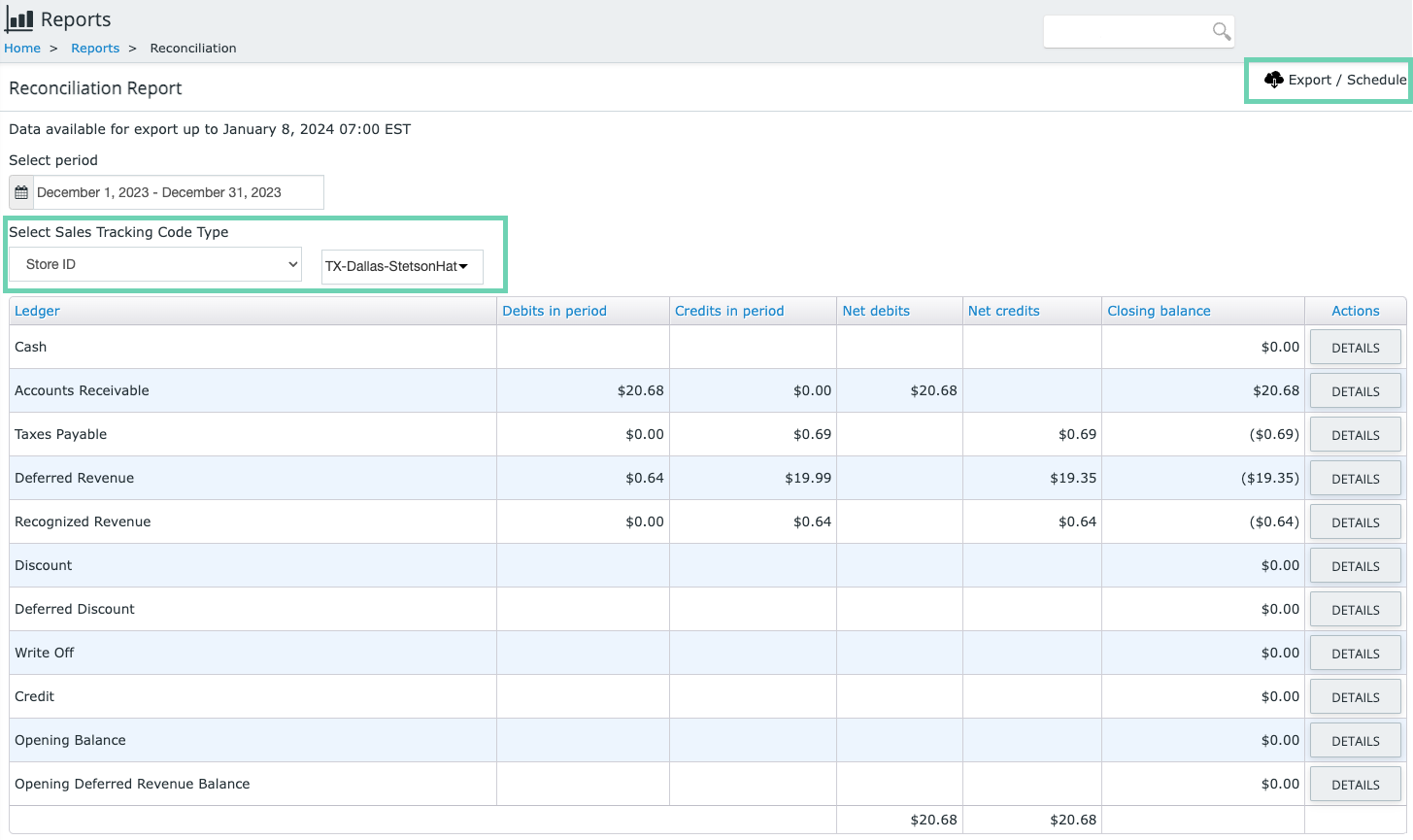Click the Select Sales Tracking Code Type label
This screenshot has width=1413, height=840.
pyautogui.click(x=118, y=232)
